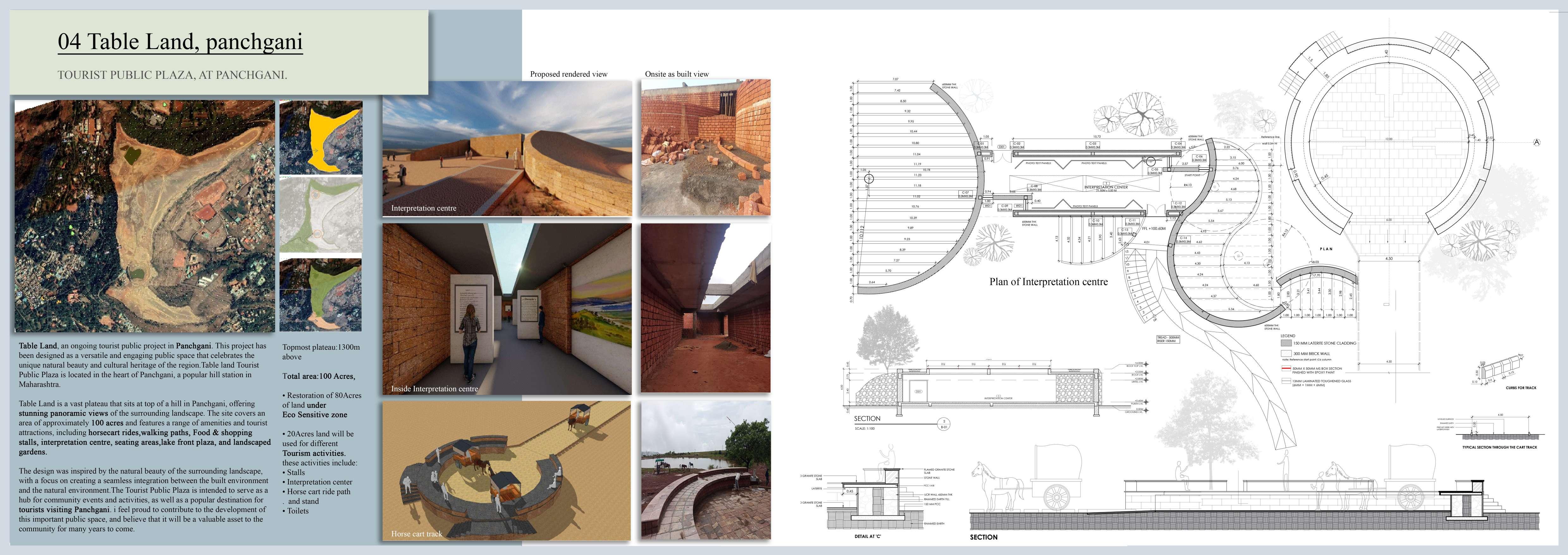The width and height of the screenshot is (1568, 555).
Task: Click the red MS box section legend swatch
Action: pyautogui.click(x=1286, y=369)
